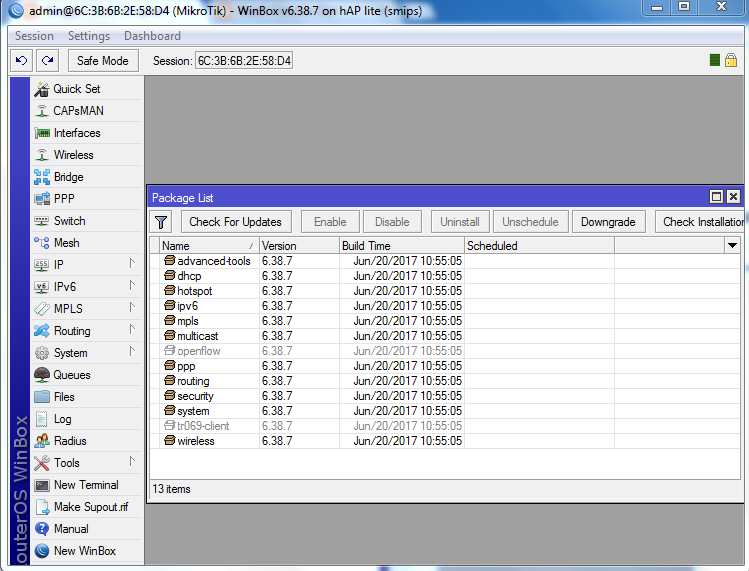This screenshot has height=571, width=749.
Task: Sort by the Build Time column header
Action: (x=402, y=246)
